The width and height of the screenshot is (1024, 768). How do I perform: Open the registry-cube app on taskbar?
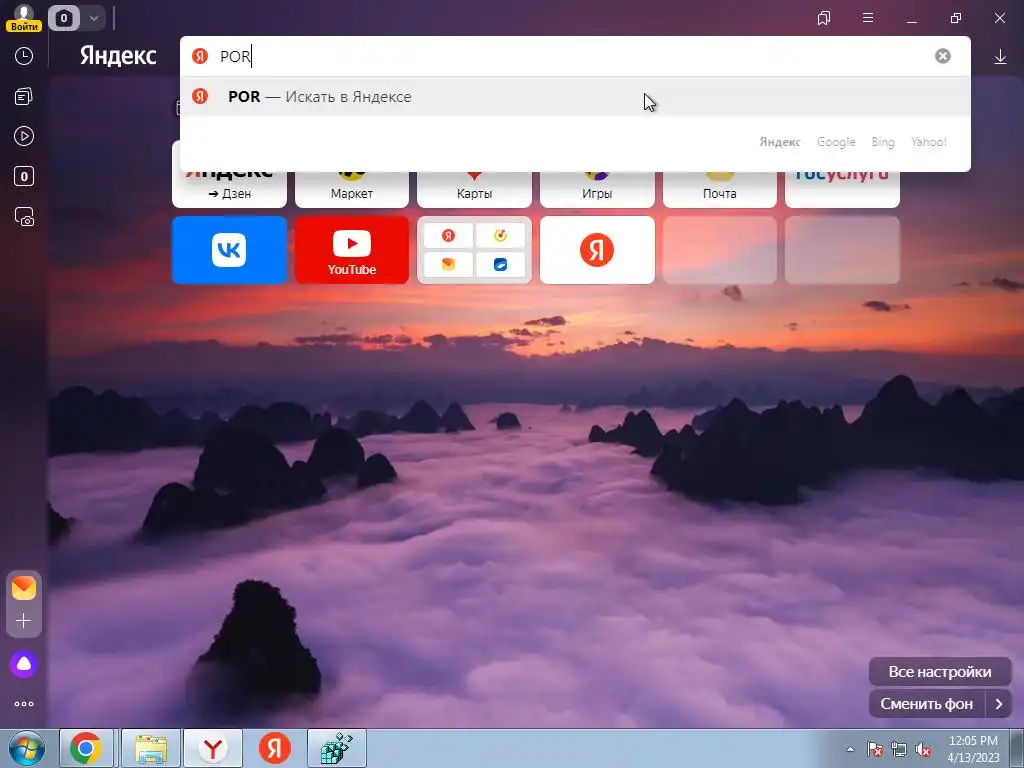coord(337,748)
